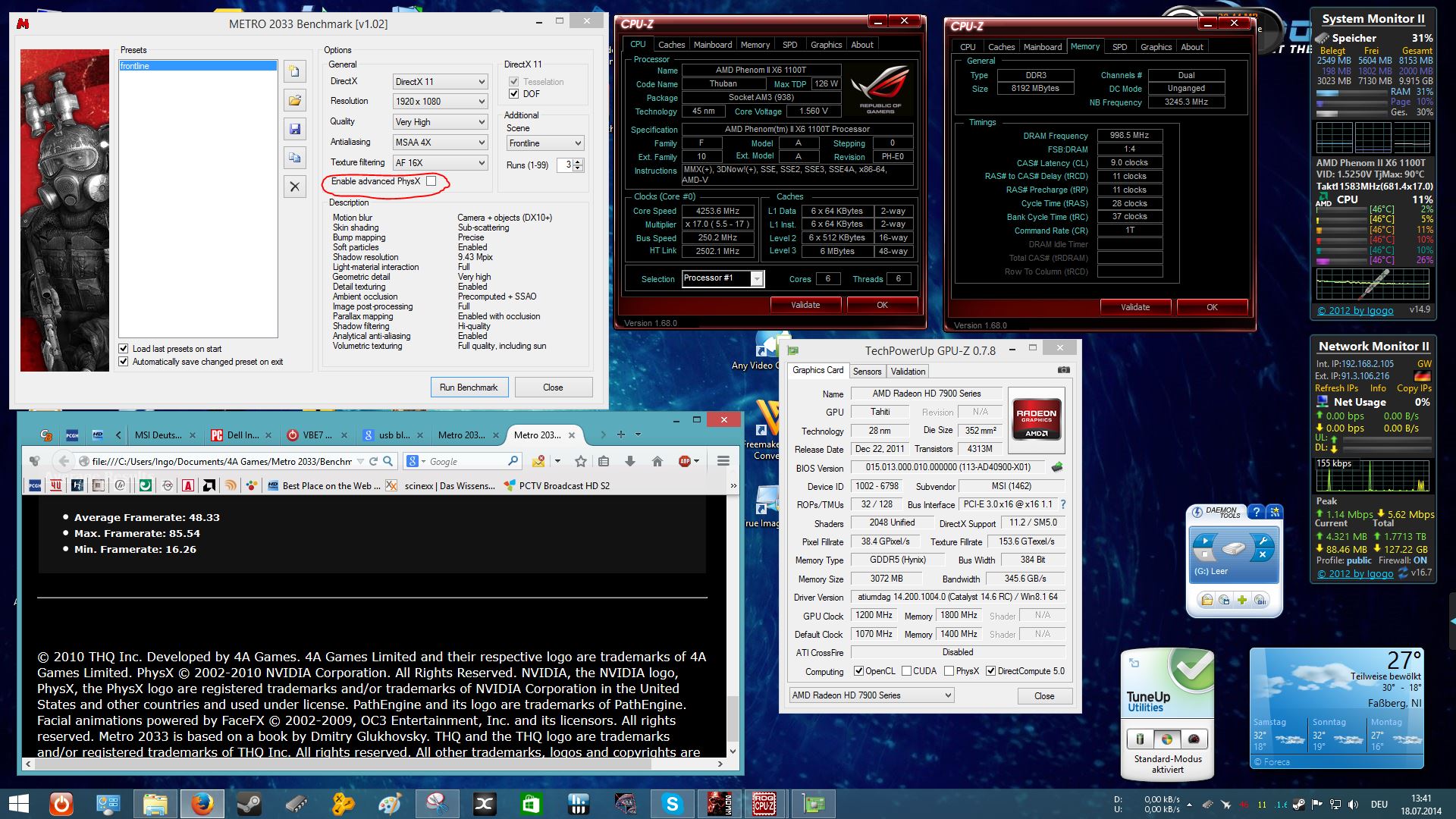
Task: Click the save preset floppy icon
Action: pos(295,129)
